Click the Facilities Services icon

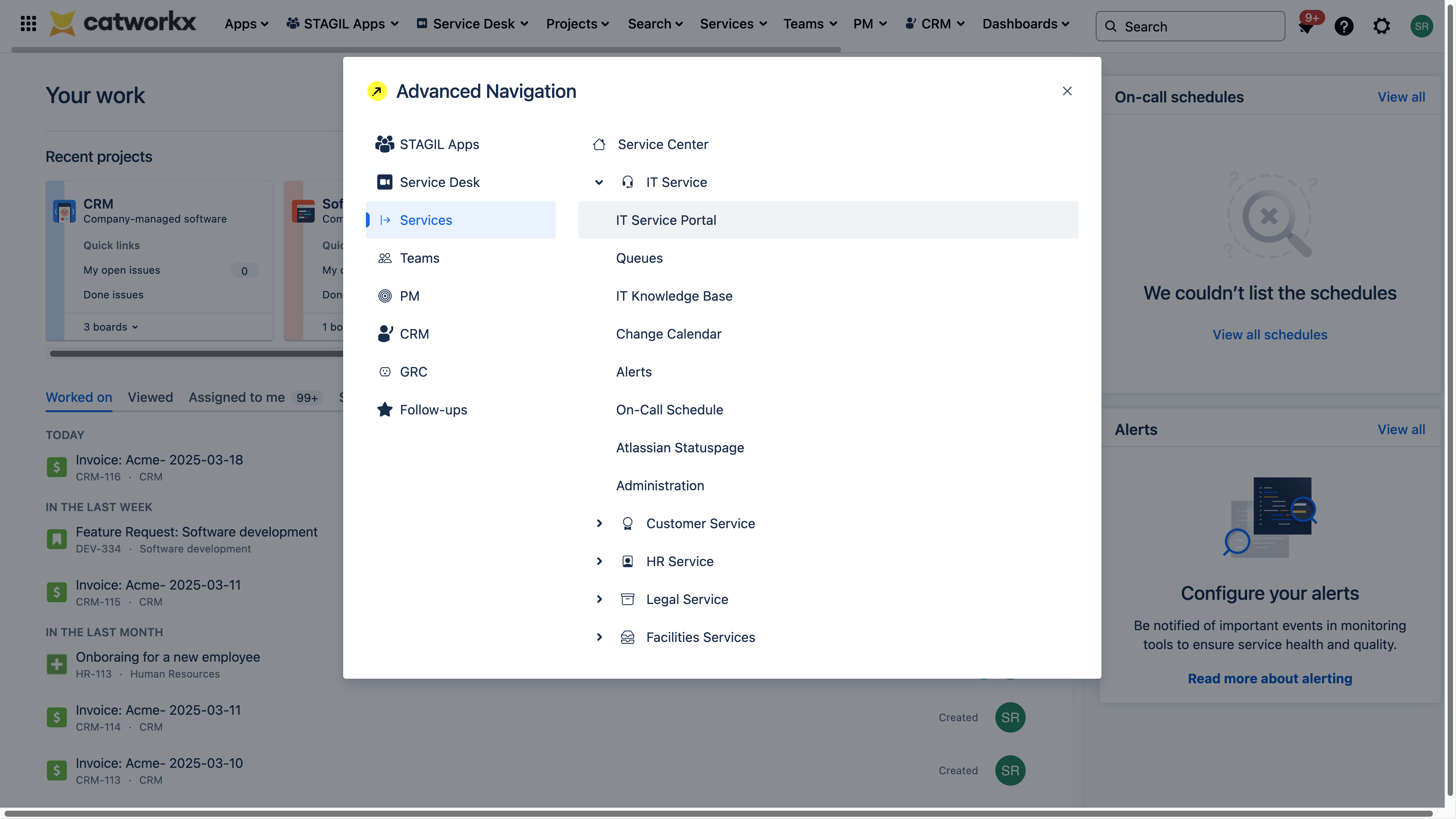[628, 637]
